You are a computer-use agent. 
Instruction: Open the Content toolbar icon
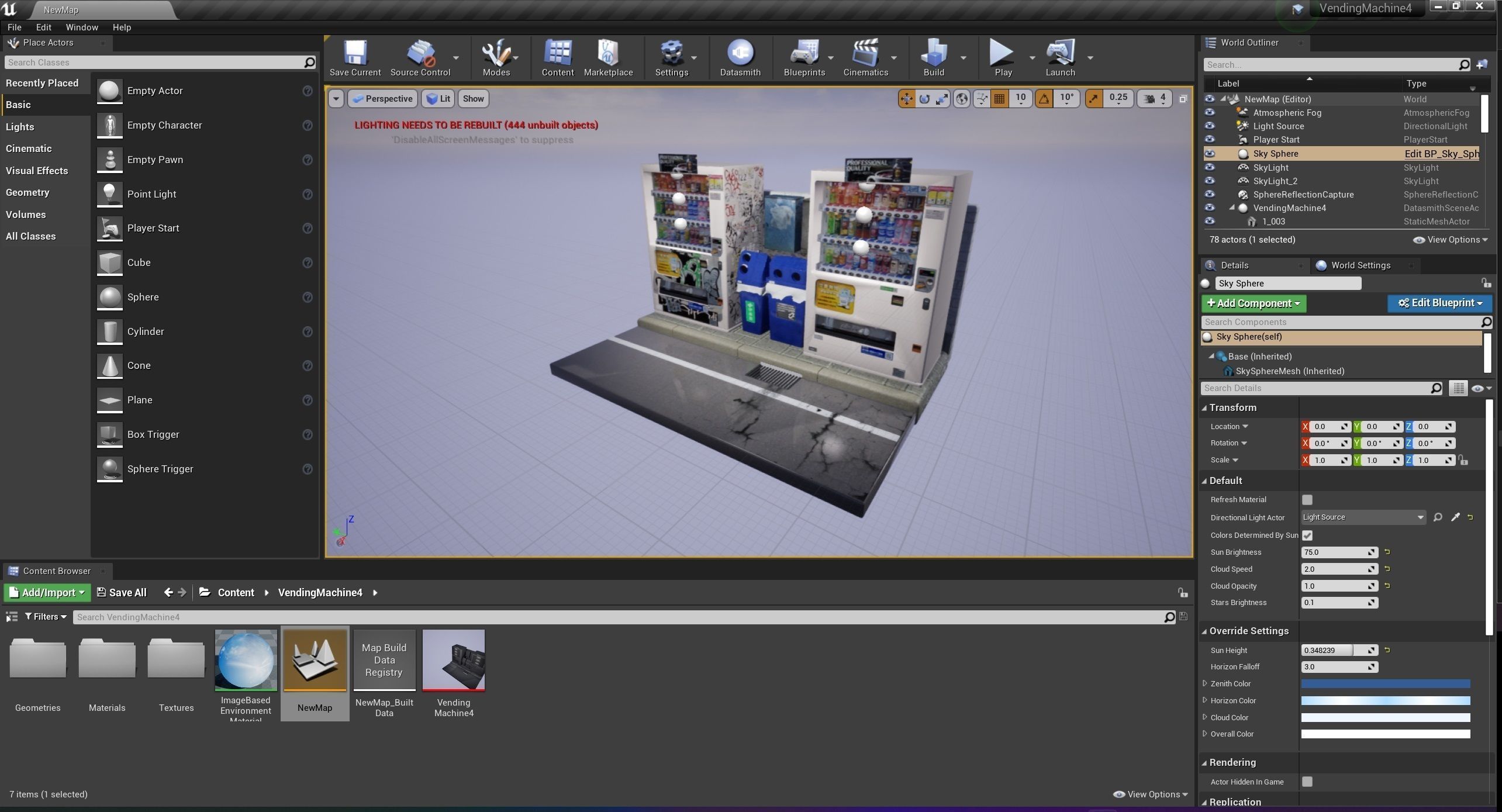pos(557,58)
